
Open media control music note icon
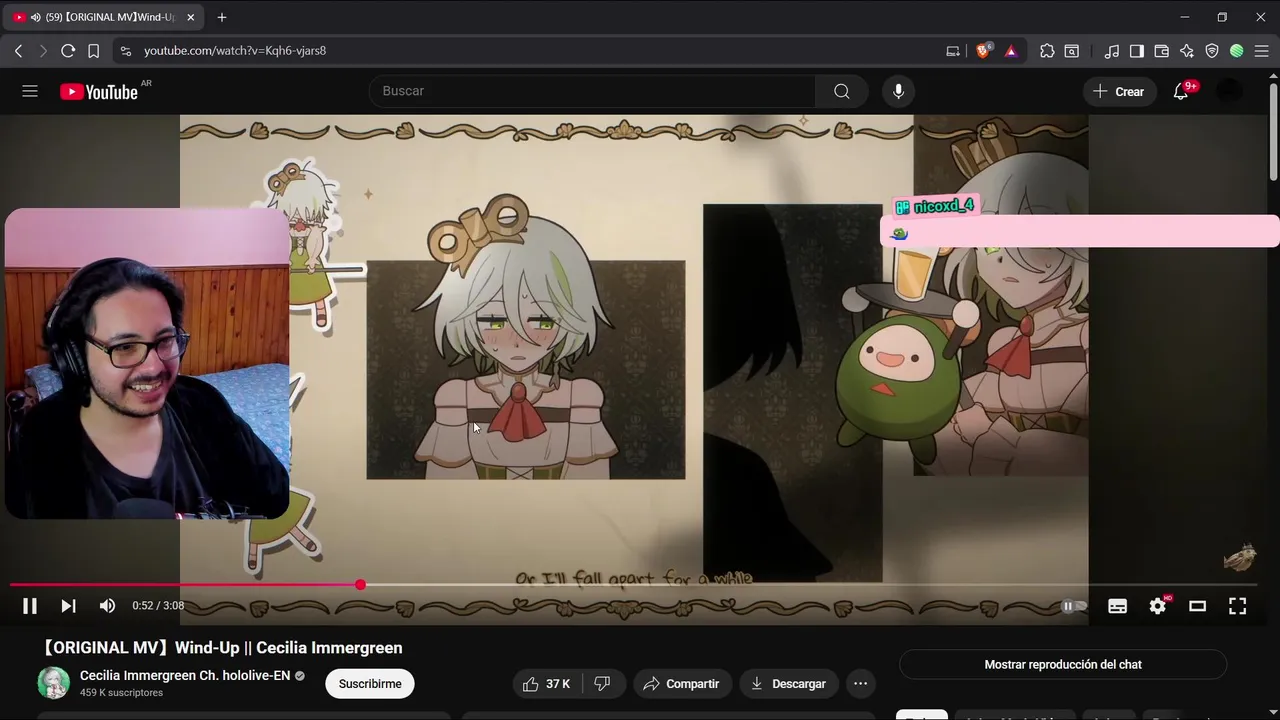[x=1112, y=51]
